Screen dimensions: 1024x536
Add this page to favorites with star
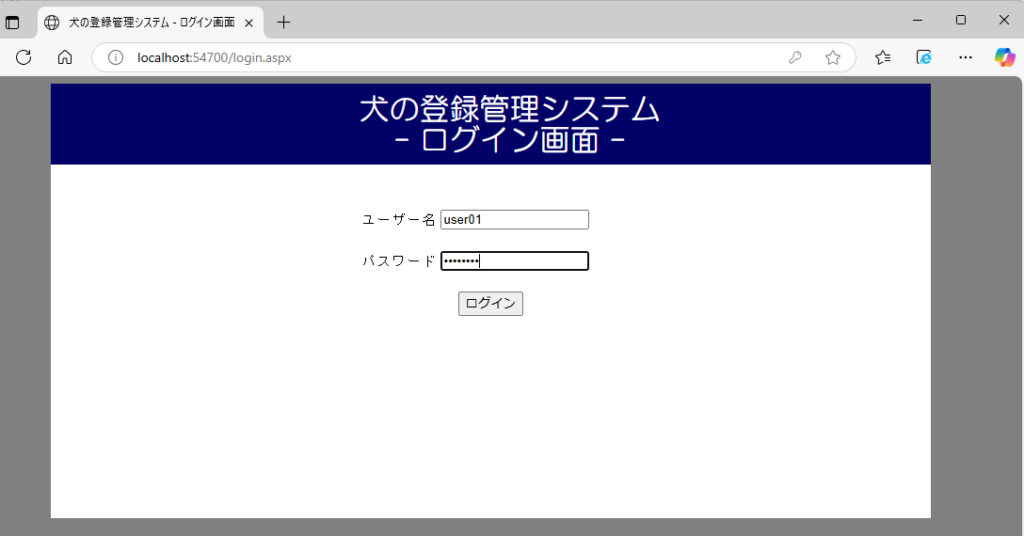pos(832,58)
